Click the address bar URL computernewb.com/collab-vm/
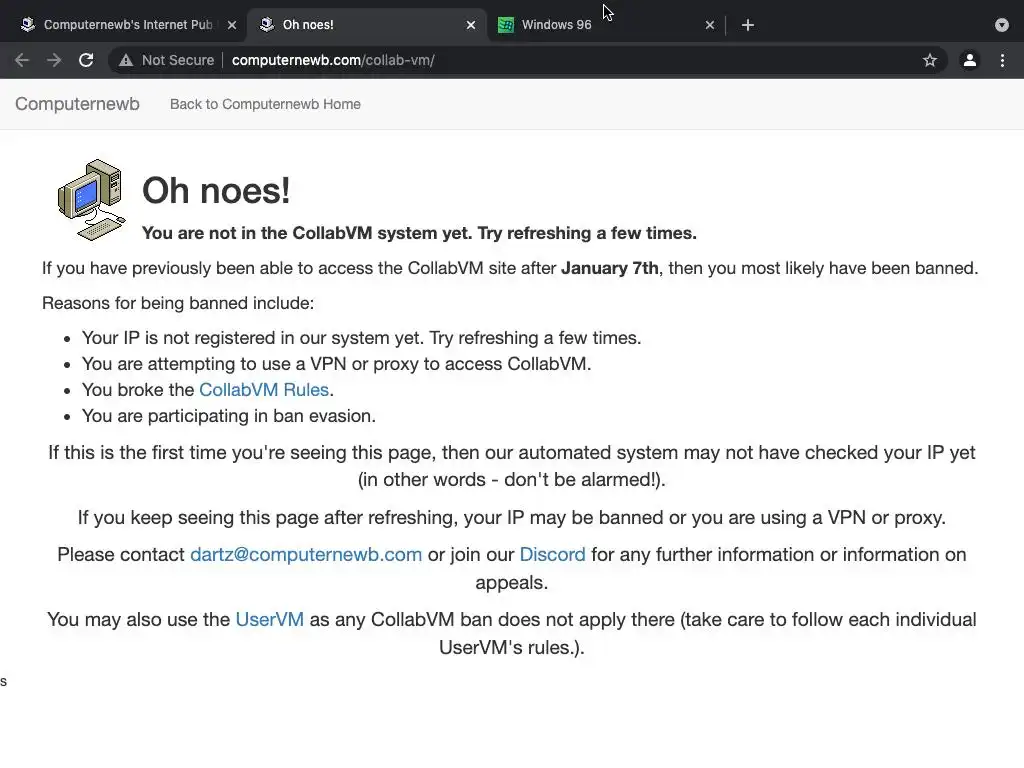This screenshot has height=768, width=1024. (333, 60)
